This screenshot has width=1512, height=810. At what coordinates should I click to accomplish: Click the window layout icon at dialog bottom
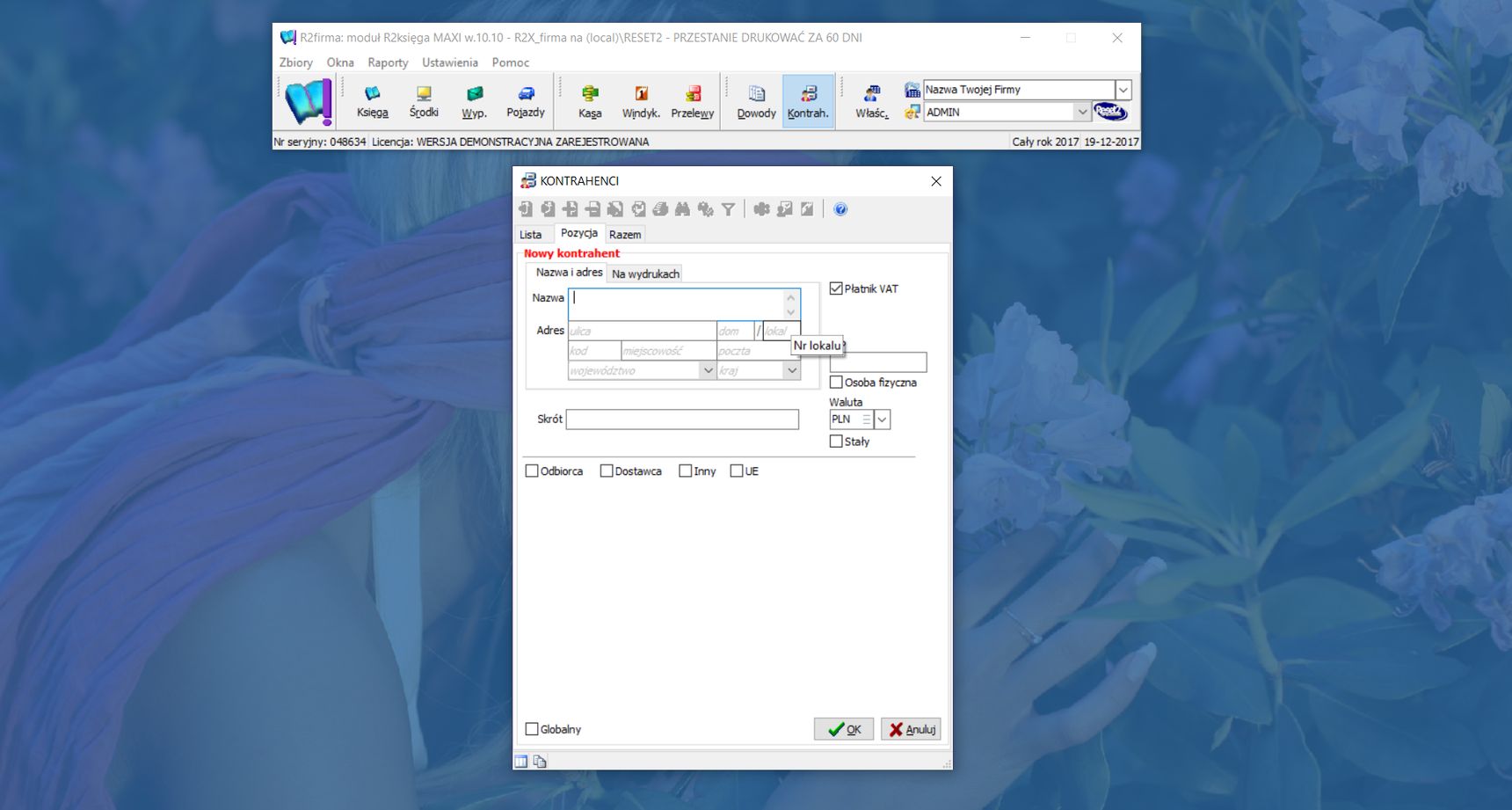(x=521, y=761)
